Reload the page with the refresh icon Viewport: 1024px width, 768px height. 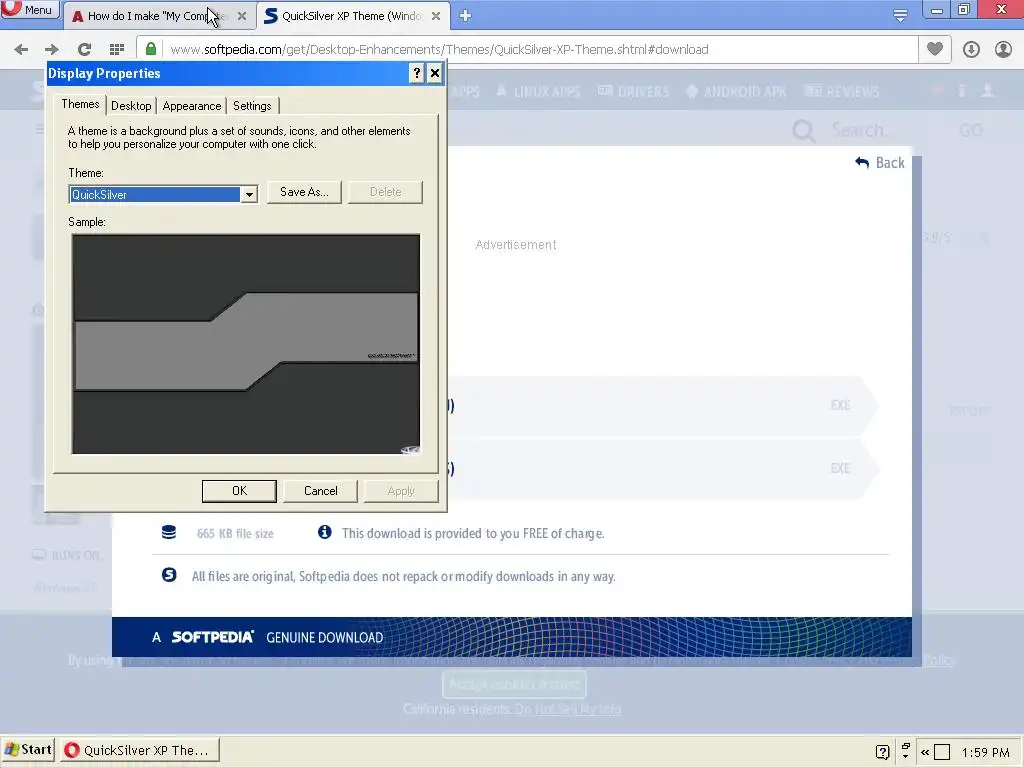point(84,50)
